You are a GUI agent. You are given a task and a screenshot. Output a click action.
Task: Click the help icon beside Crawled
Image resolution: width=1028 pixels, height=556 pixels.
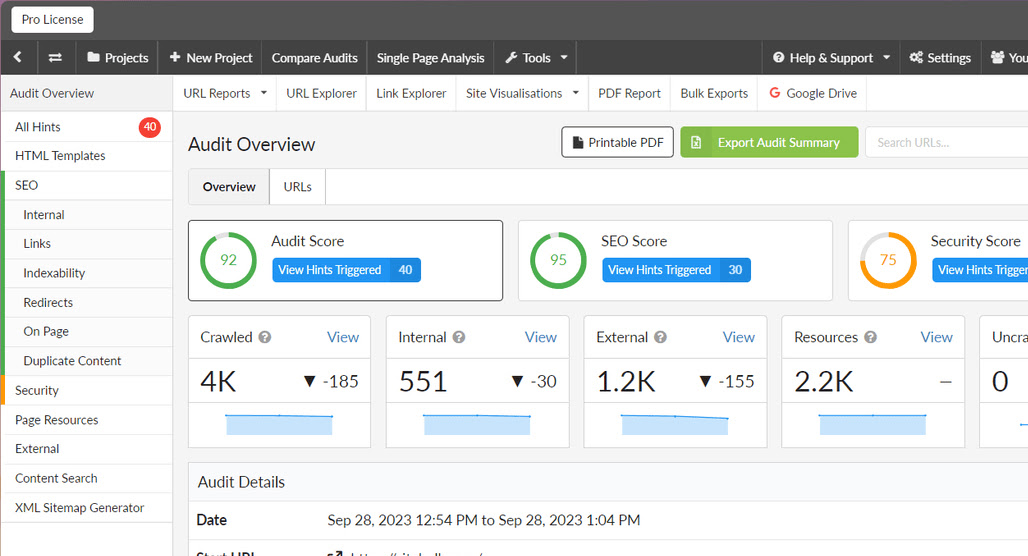click(x=265, y=337)
